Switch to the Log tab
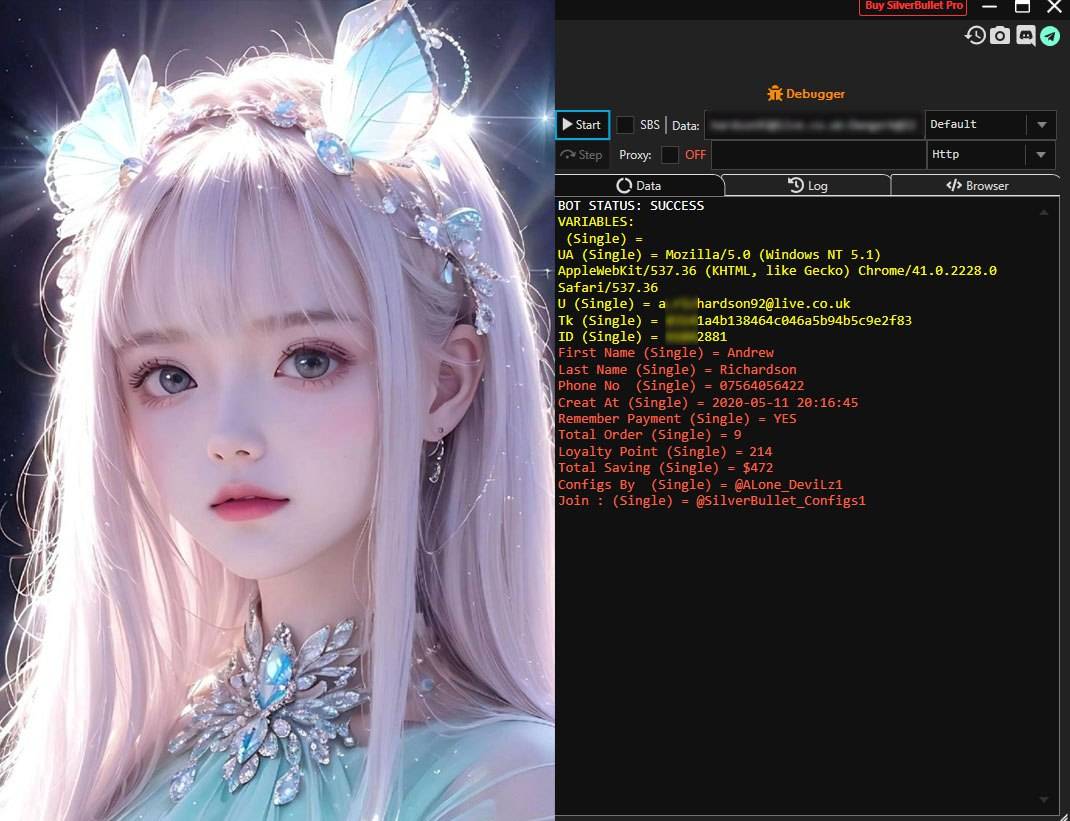This screenshot has width=1070, height=821. pos(807,186)
